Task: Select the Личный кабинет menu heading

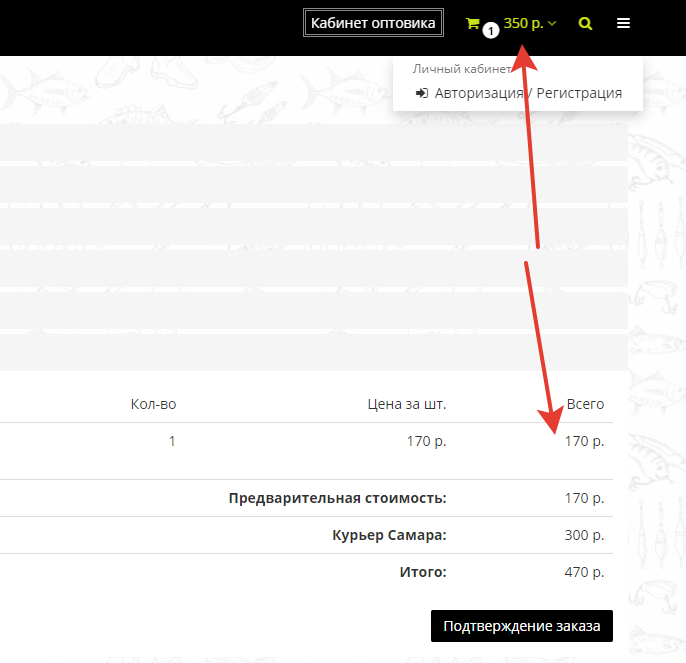Action: click(455, 70)
